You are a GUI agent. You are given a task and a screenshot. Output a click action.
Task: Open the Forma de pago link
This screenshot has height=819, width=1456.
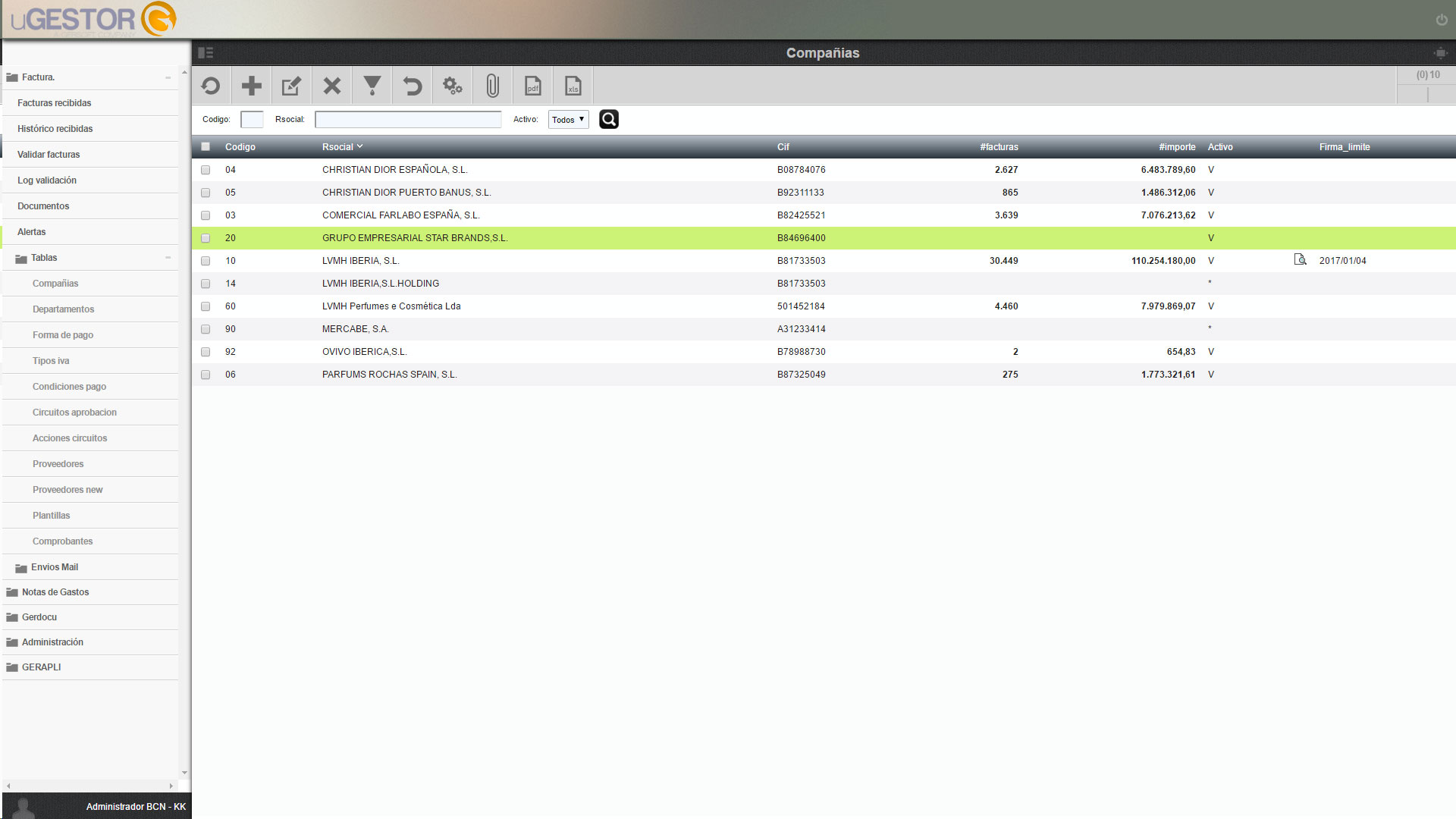[x=63, y=335]
